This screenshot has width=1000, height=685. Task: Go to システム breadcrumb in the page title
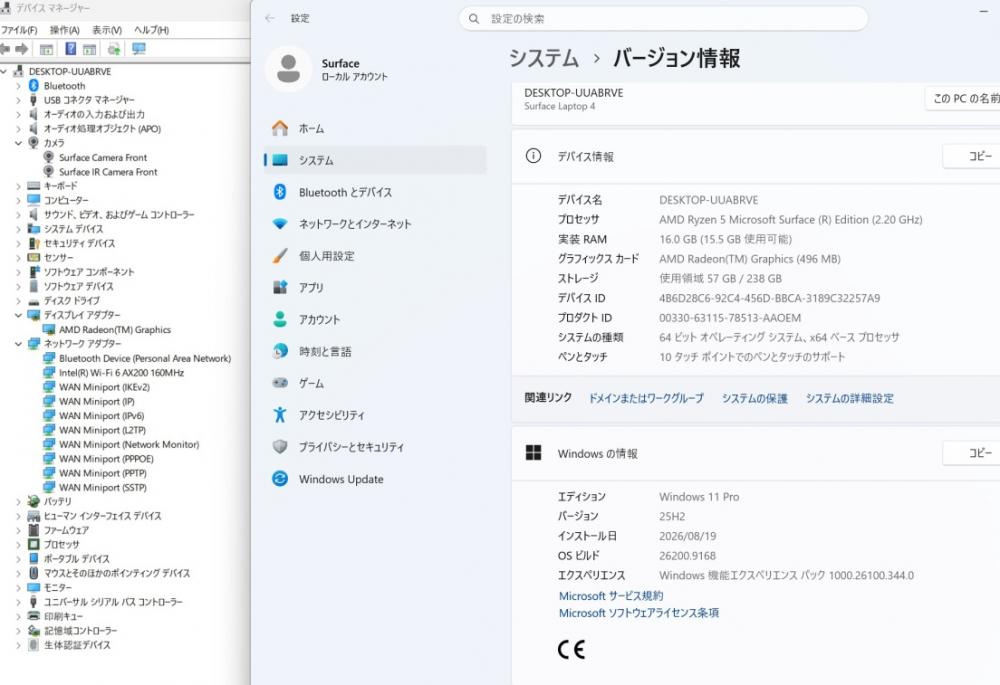(544, 58)
